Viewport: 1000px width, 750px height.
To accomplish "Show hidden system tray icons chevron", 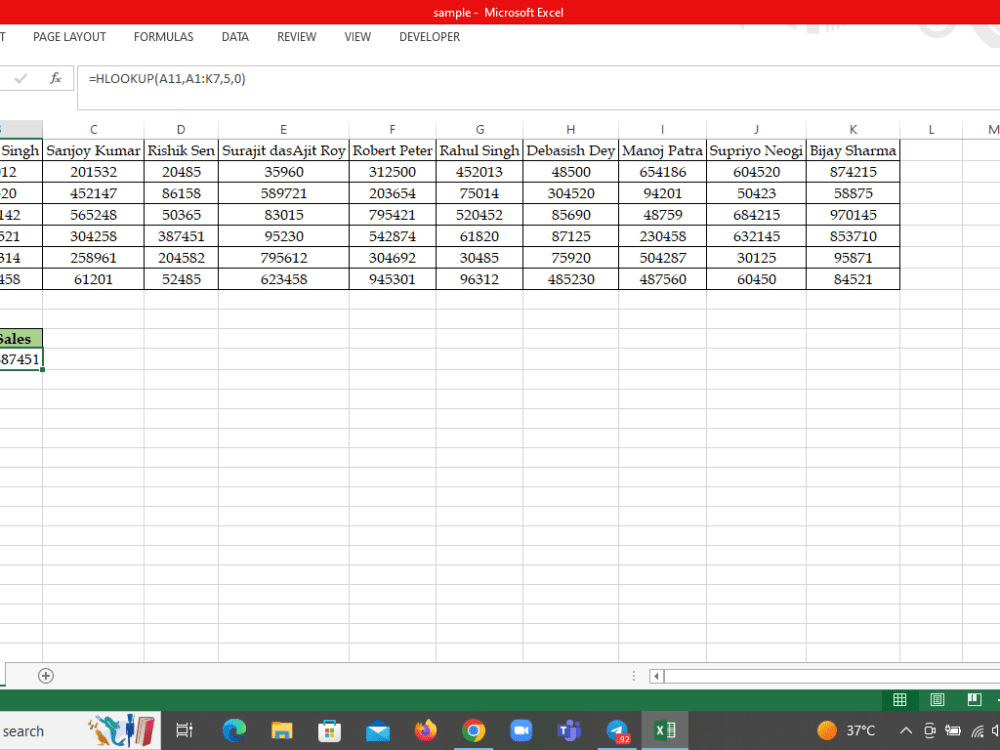I will [x=906, y=731].
